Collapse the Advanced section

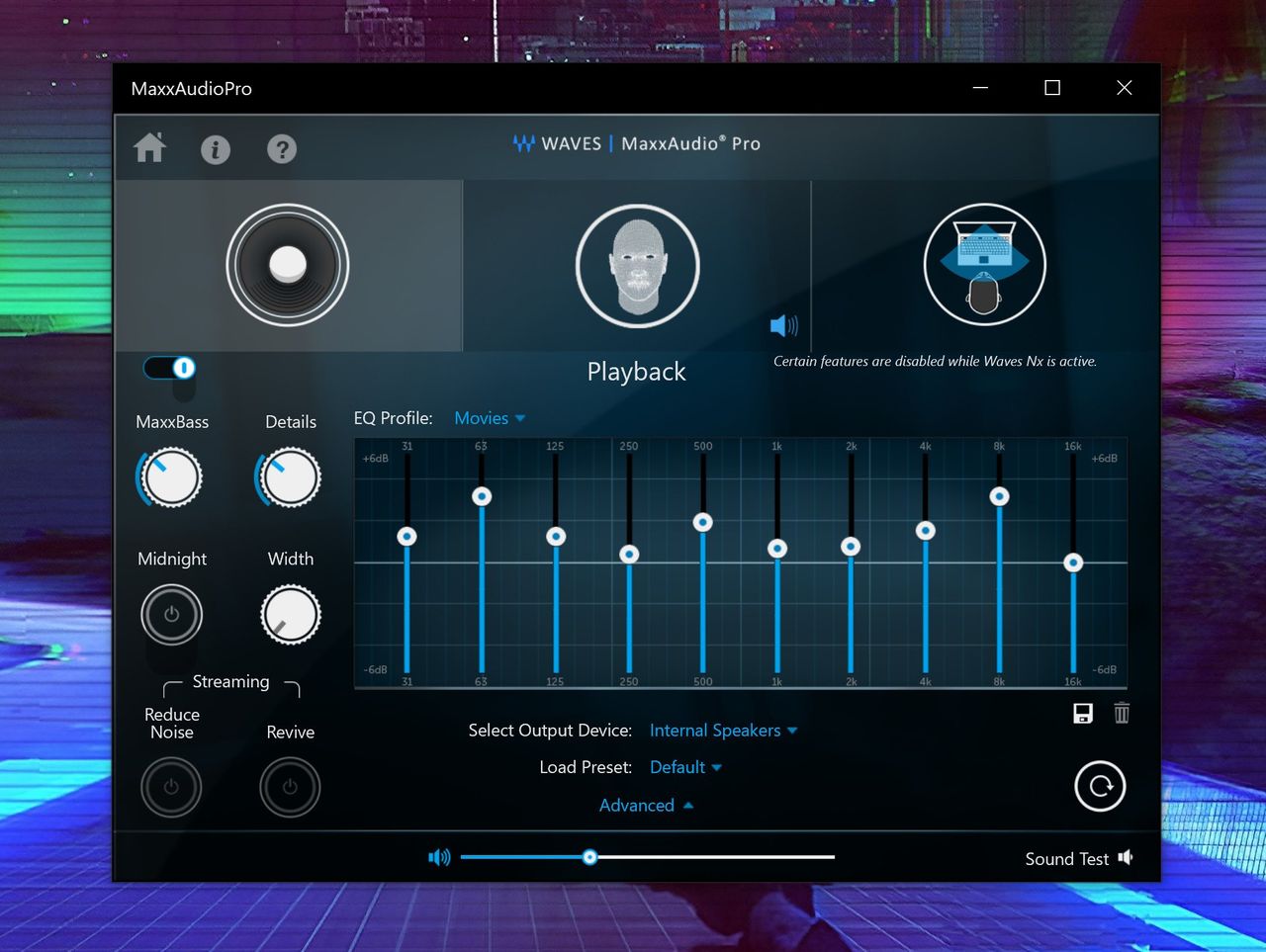click(x=646, y=806)
